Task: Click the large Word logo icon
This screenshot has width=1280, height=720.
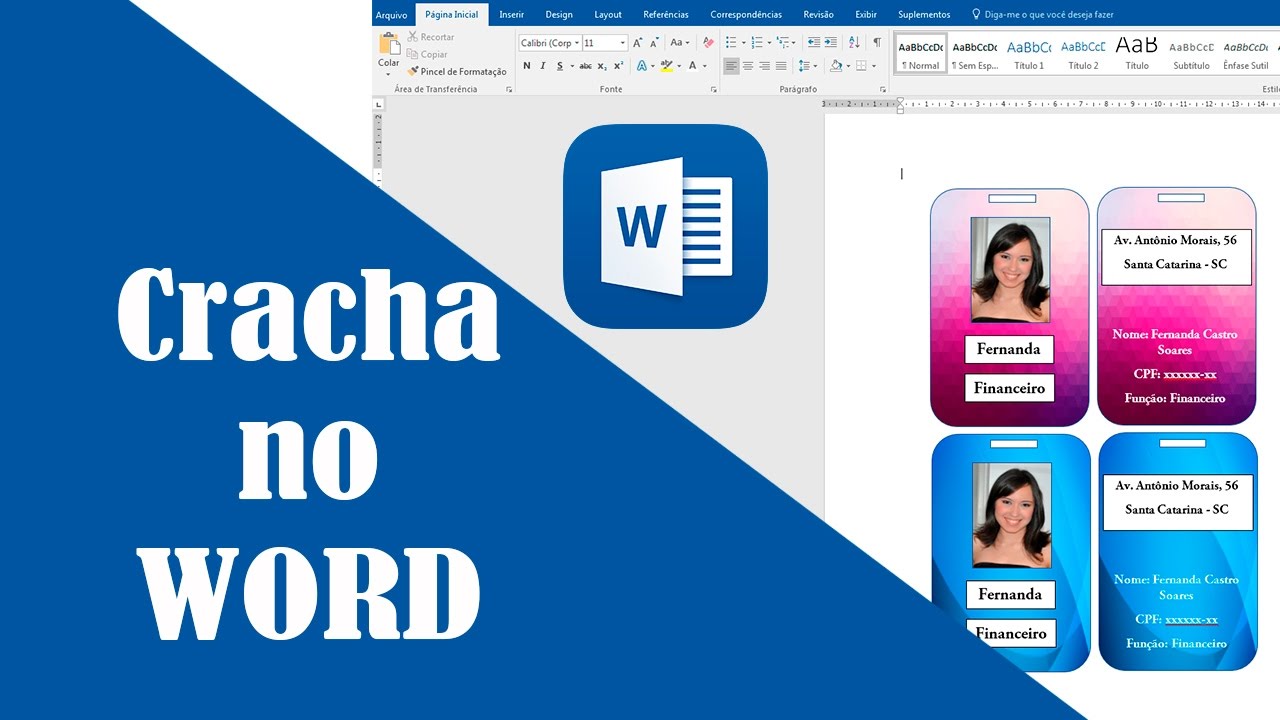Action: click(665, 226)
